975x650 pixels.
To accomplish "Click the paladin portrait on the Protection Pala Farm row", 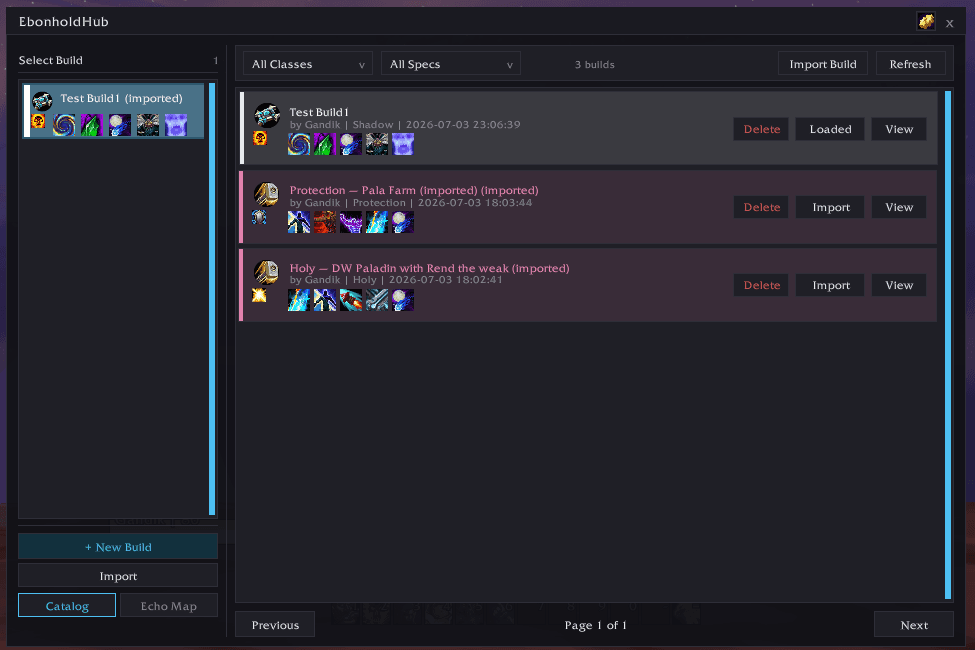I will 267,194.
